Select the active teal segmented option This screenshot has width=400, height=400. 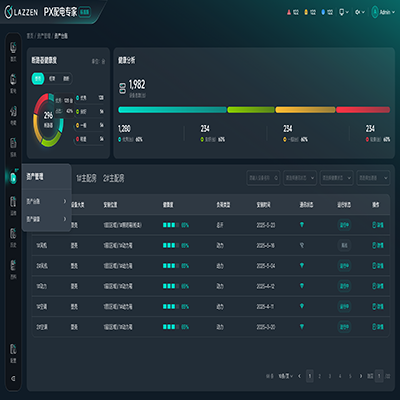38,79
